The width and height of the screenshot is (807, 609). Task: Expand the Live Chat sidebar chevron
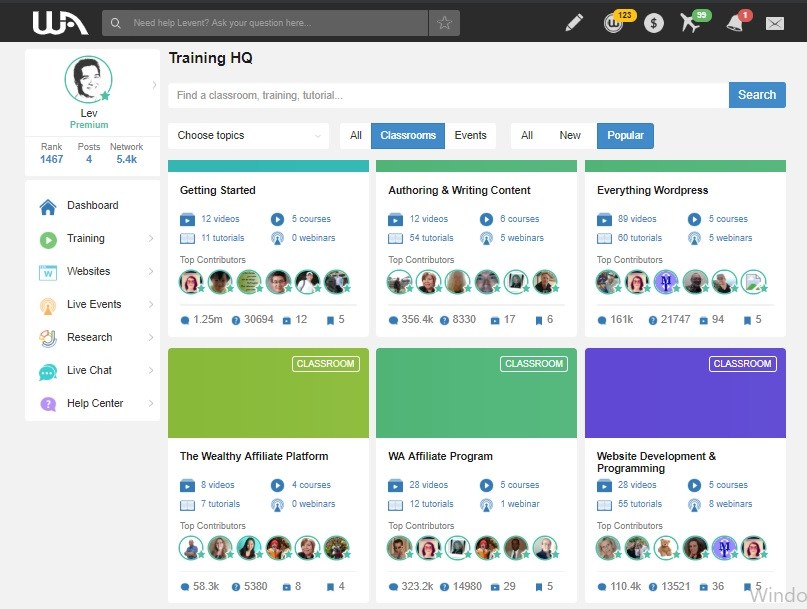(x=151, y=370)
